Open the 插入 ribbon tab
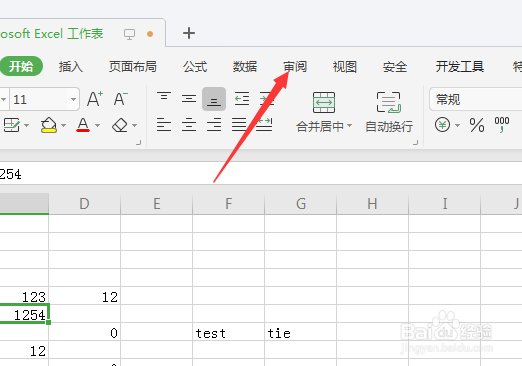 pyautogui.click(x=71, y=67)
